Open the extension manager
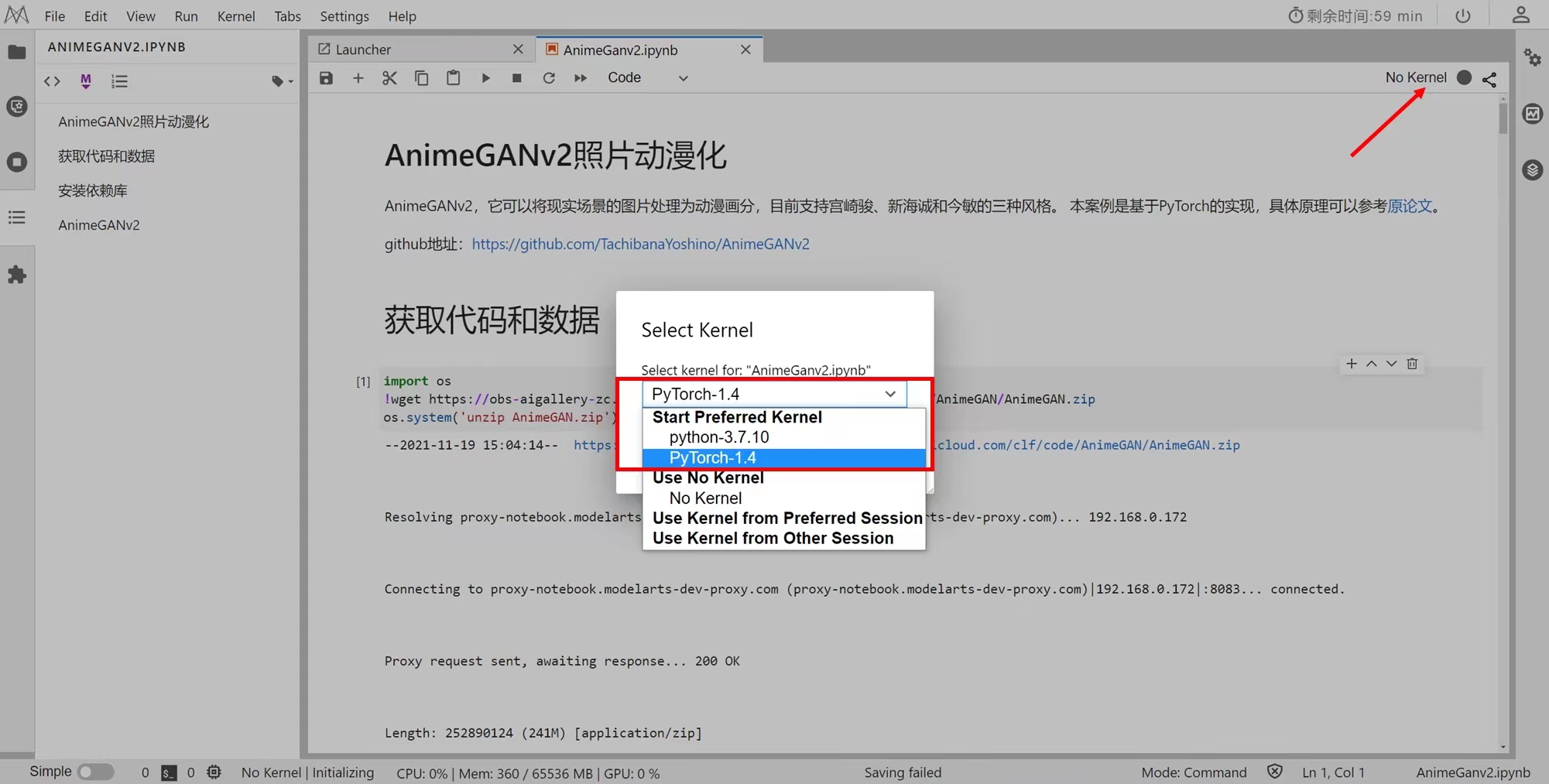This screenshot has width=1549, height=784. pos(17,274)
